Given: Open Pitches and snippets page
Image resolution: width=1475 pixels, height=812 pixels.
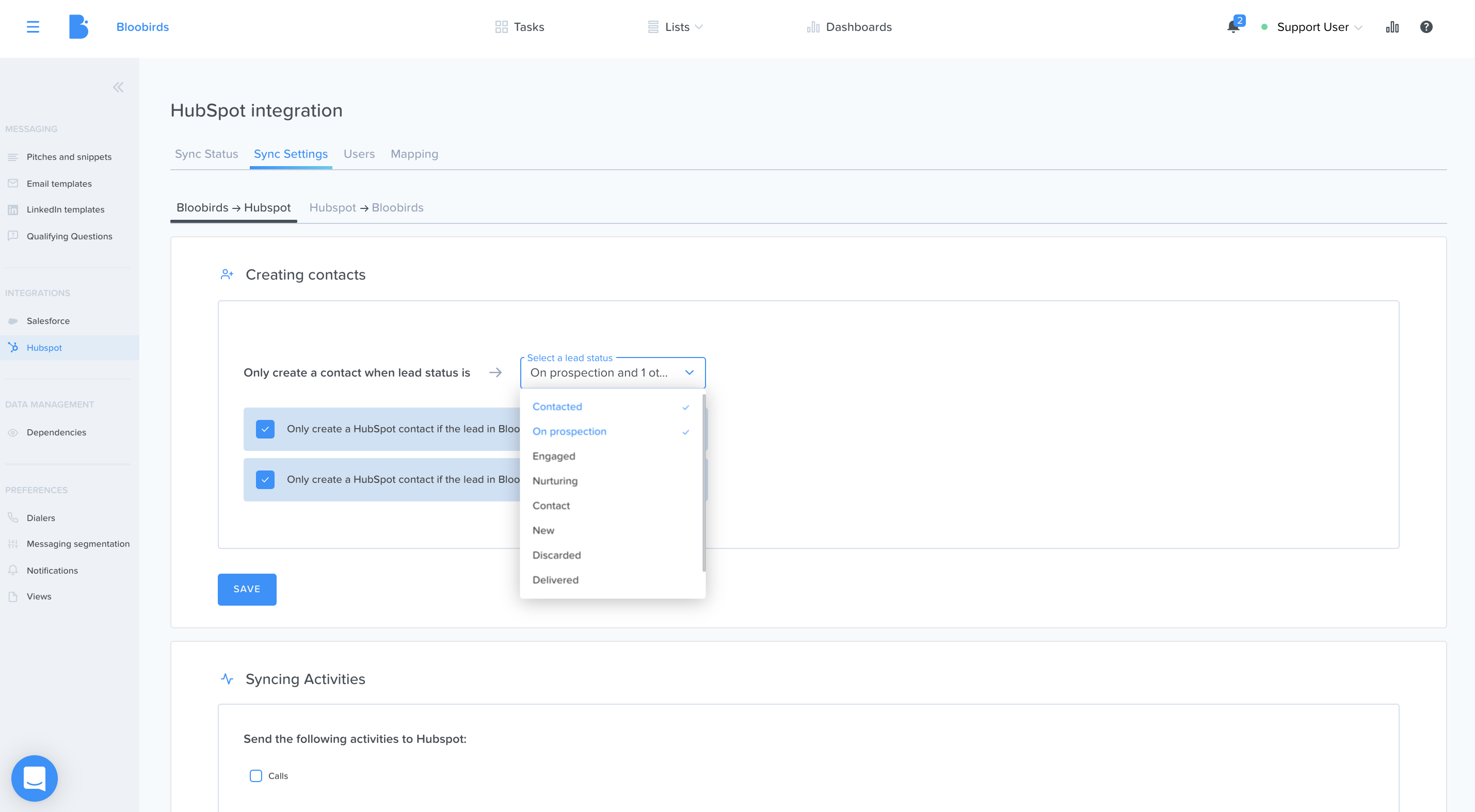Looking at the screenshot, I should click(x=69, y=157).
